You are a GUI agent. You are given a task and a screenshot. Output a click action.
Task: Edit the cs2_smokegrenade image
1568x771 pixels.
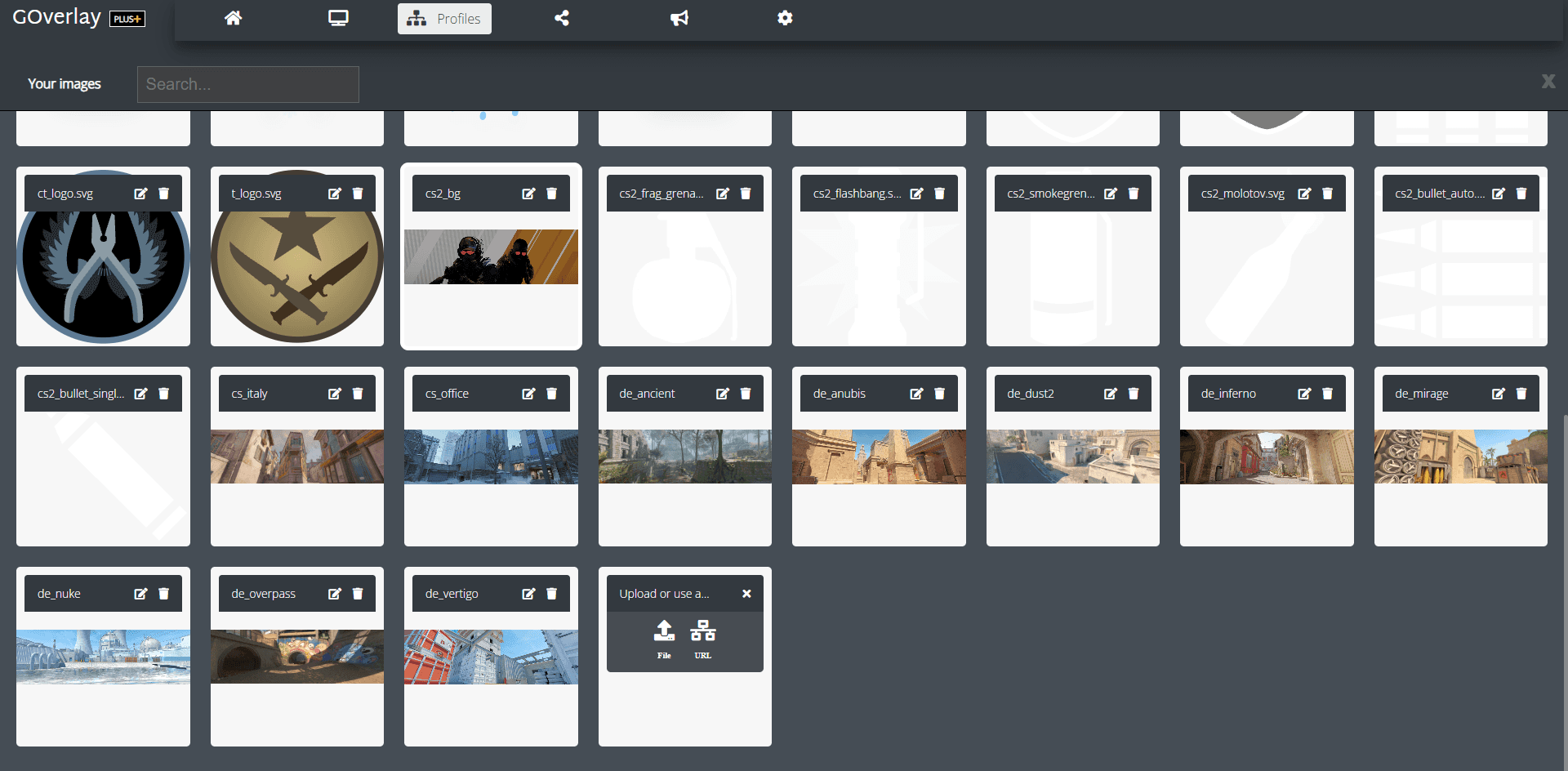tap(1111, 194)
